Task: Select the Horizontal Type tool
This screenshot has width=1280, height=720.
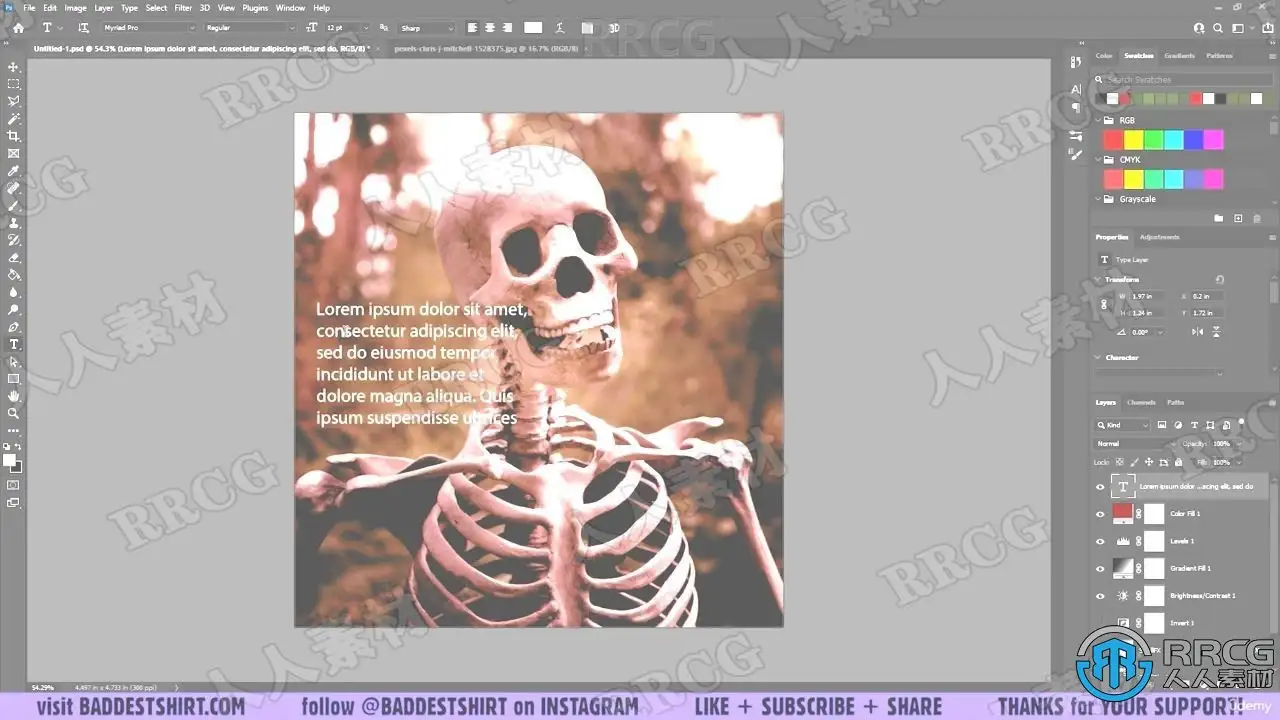Action: pos(14,344)
